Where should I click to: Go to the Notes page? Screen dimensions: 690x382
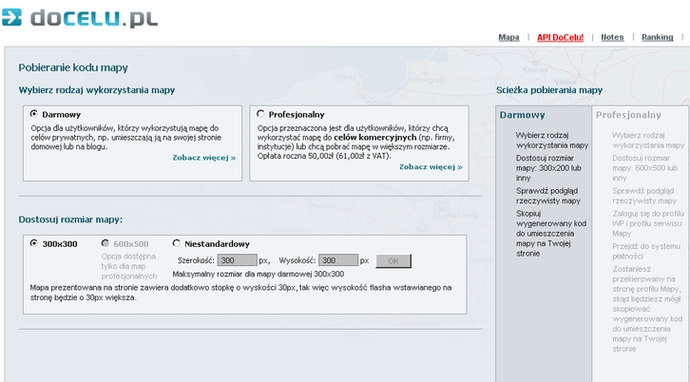pos(612,37)
